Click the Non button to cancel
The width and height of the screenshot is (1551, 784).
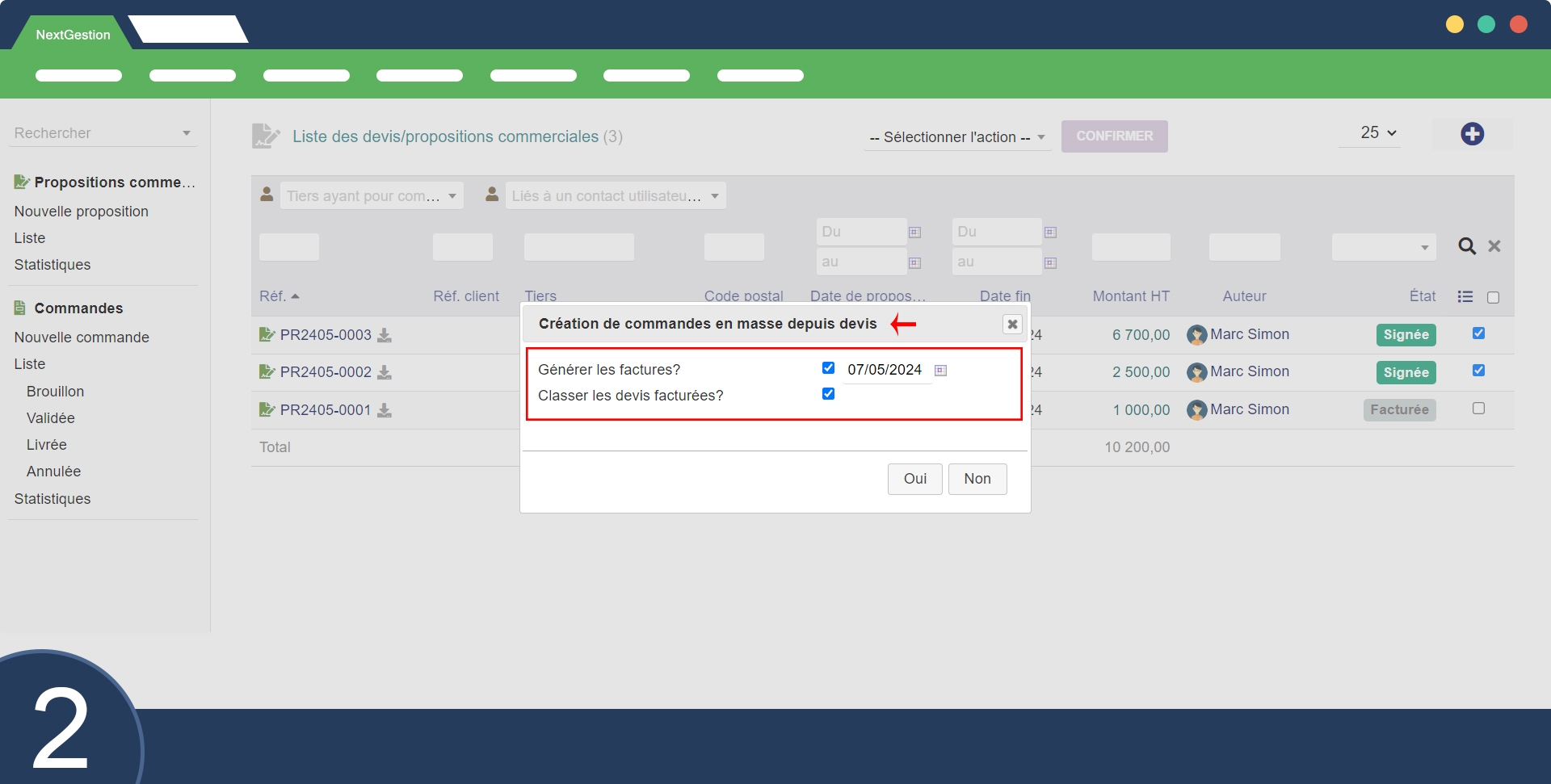(x=977, y=479)
